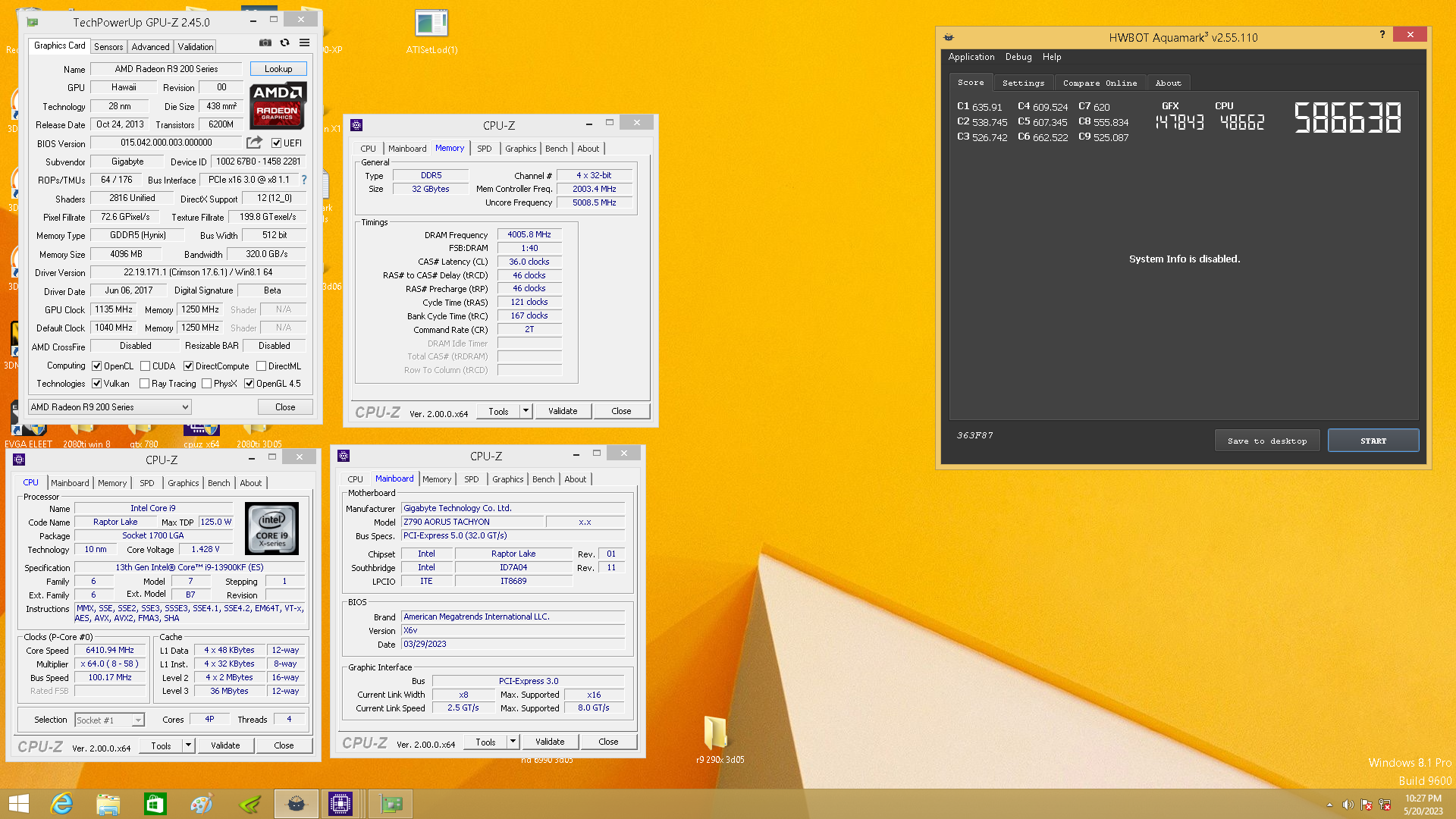
Task: Click Validate in CPU-Z Memory window
Action: tap(563, 411)
